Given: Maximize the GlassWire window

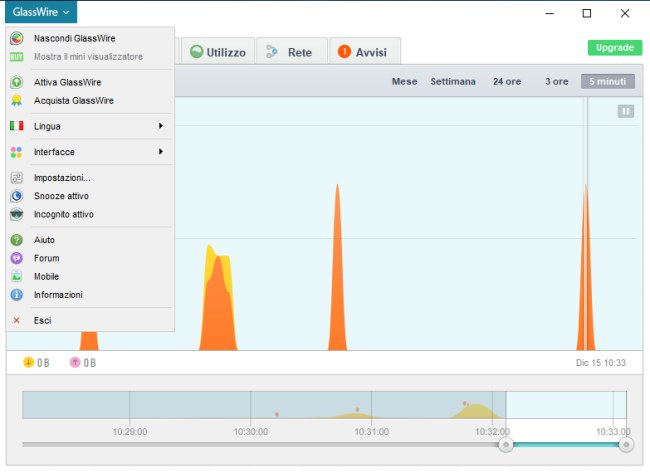Looking at the screenshot, I should (x=587, y=13).
